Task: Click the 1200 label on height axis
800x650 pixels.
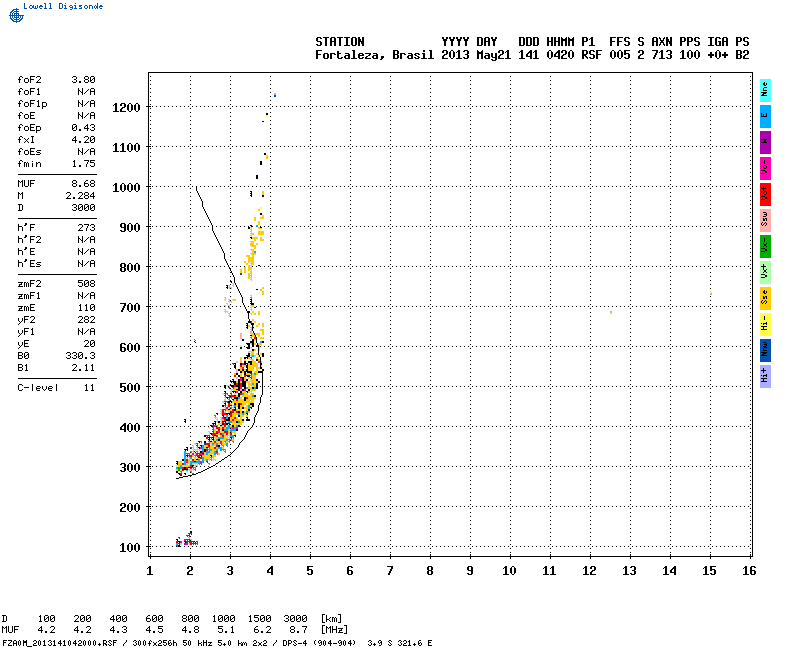Action: pos(126,108)
